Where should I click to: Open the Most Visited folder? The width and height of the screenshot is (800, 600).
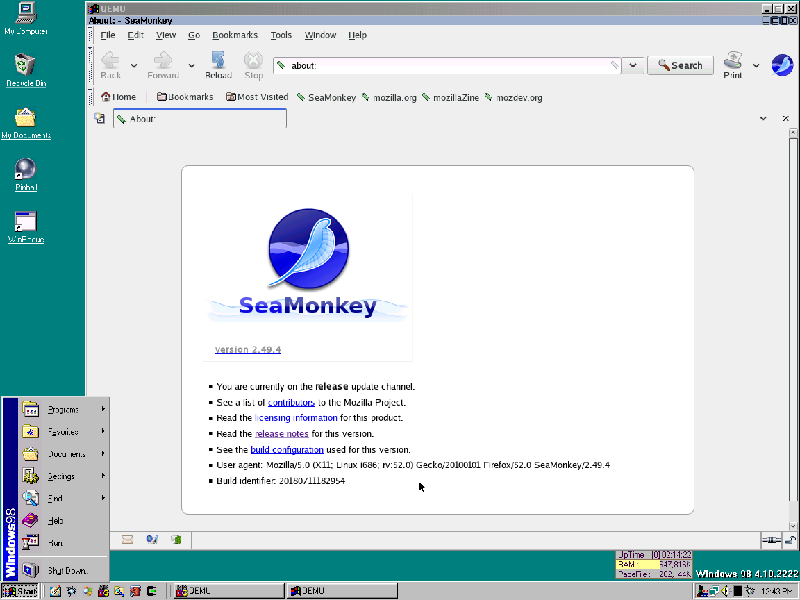(x=257, y=97)
